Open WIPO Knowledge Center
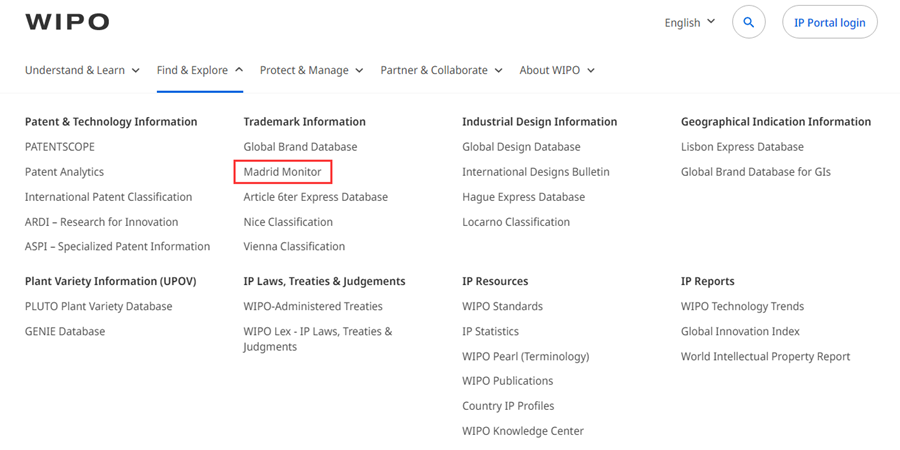This screenshot has width=900, height=450. pos(523,430)
